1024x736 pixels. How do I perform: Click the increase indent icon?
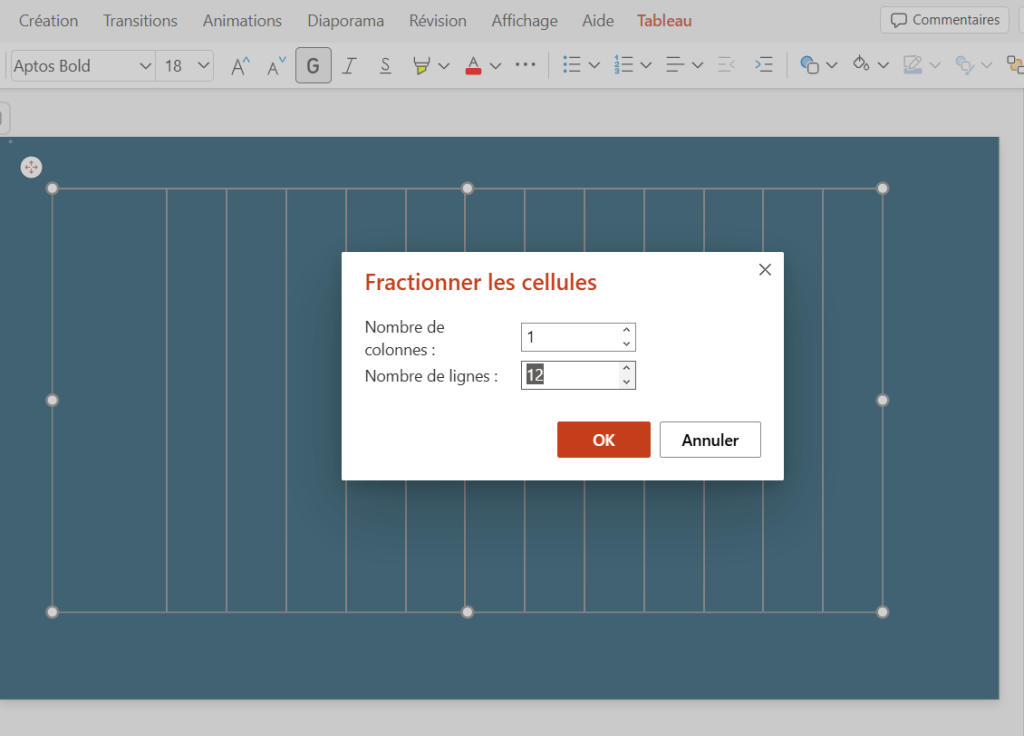tap(763, 65)
